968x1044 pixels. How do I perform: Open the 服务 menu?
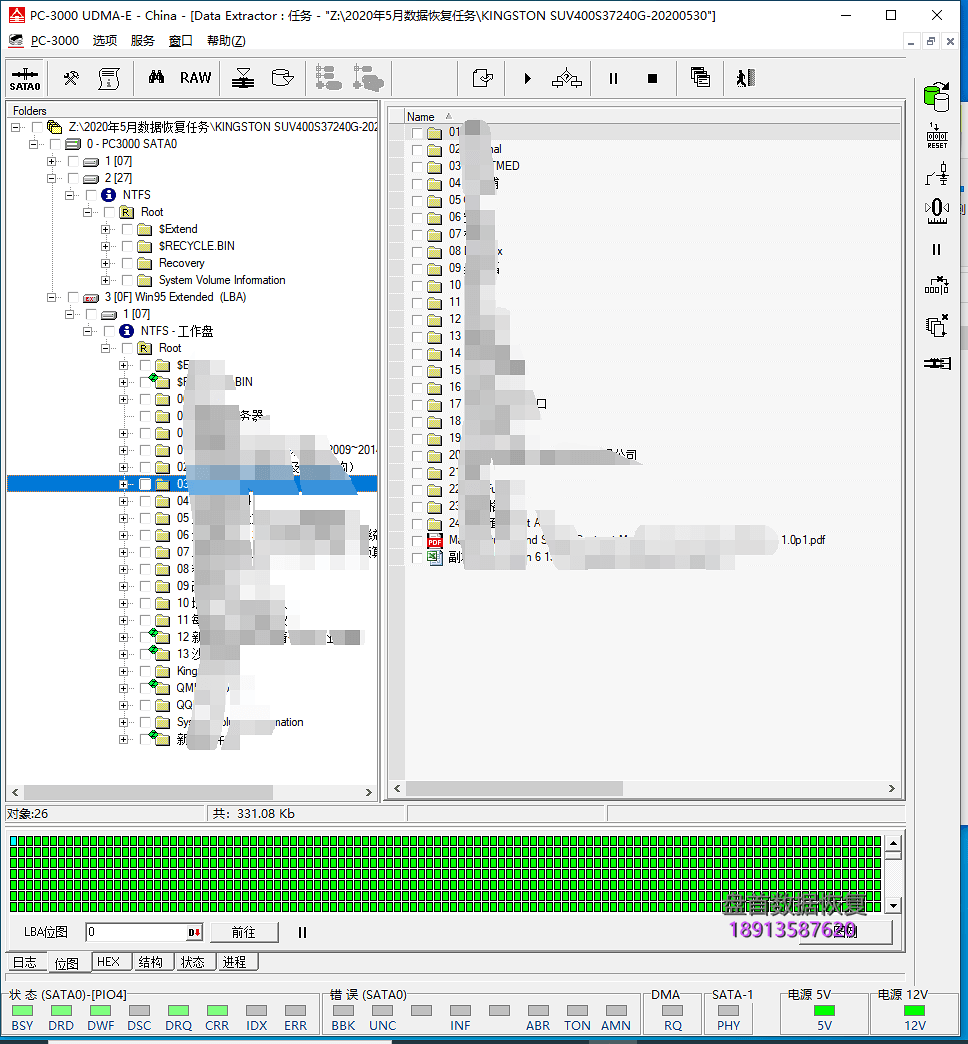(x=142, y=41)
